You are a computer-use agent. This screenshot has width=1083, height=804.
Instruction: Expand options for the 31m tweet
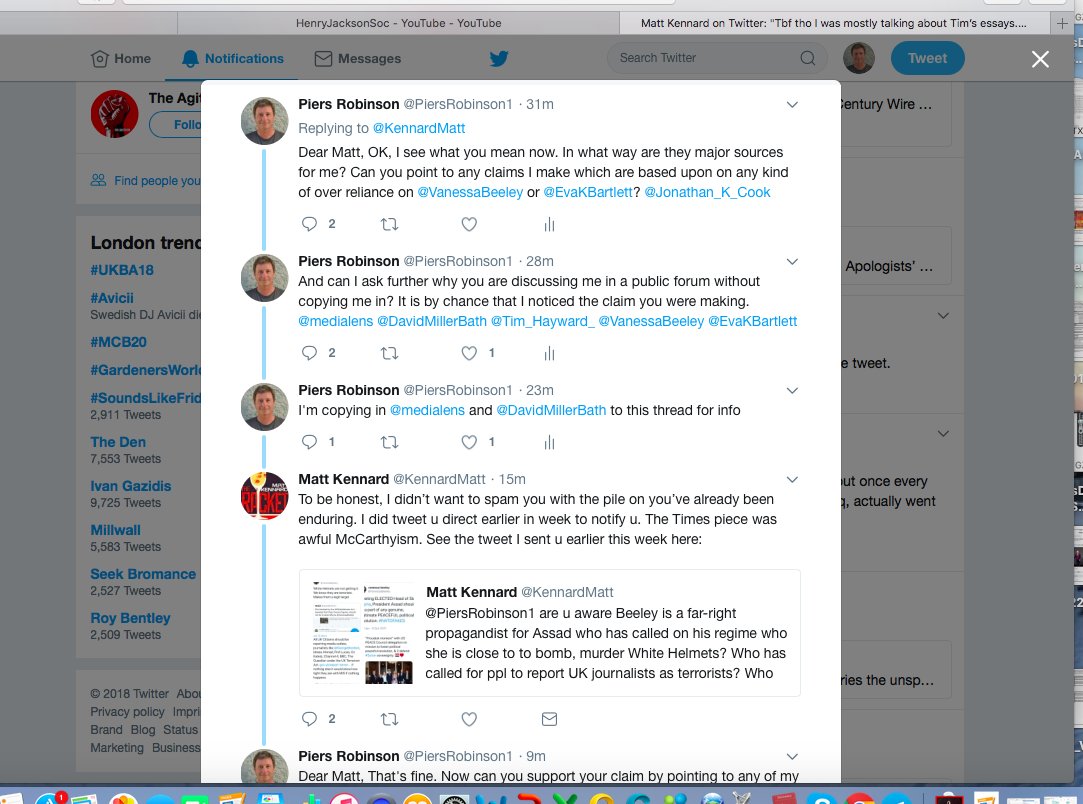[792, 105]
